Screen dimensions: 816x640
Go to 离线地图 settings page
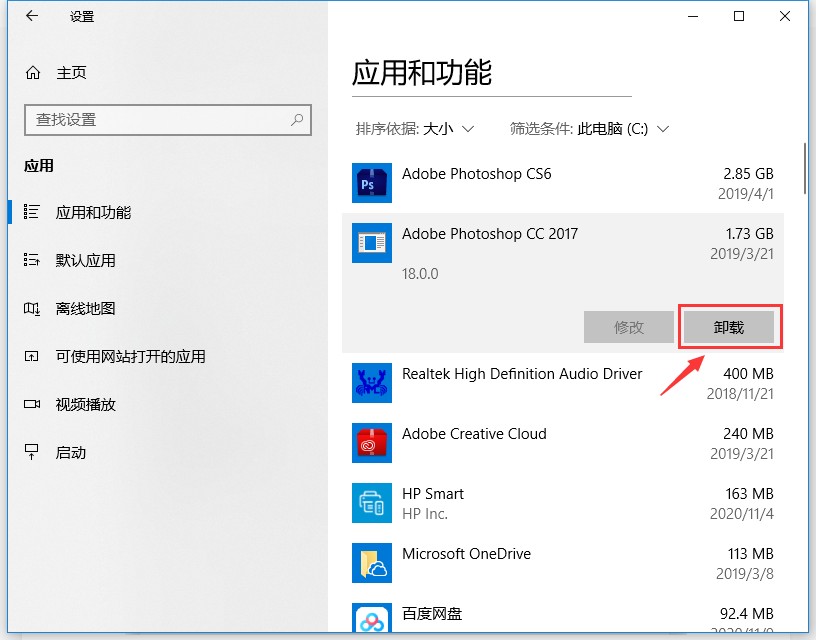[85, 309]
